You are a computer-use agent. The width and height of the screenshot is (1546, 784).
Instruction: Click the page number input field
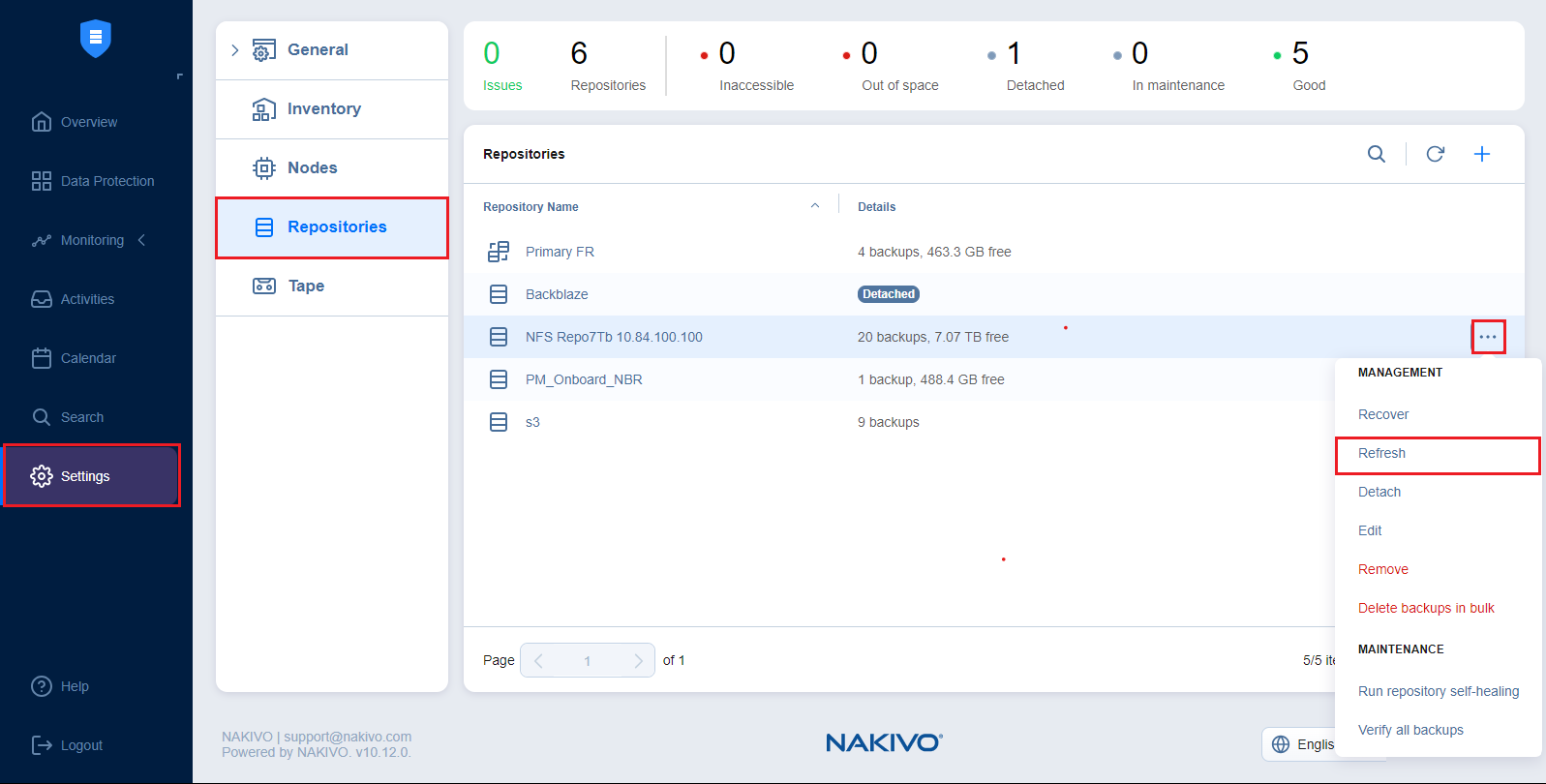pyautogui.click(x=587, y=660)
